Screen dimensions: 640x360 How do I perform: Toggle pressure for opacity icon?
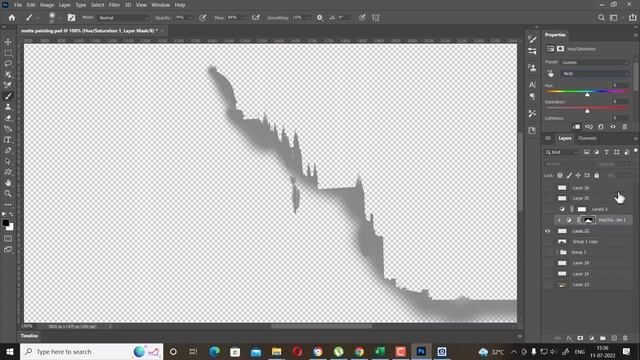203,18
